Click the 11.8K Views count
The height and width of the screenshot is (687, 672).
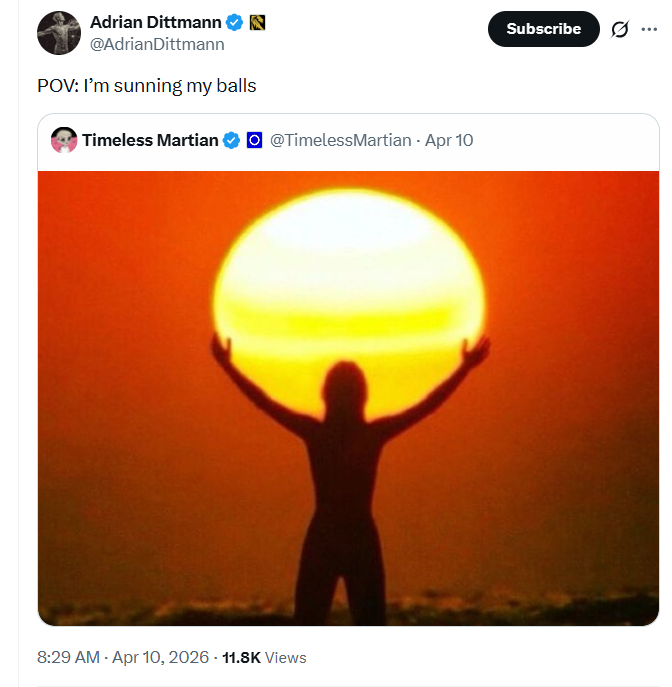[x=264, y=657]
